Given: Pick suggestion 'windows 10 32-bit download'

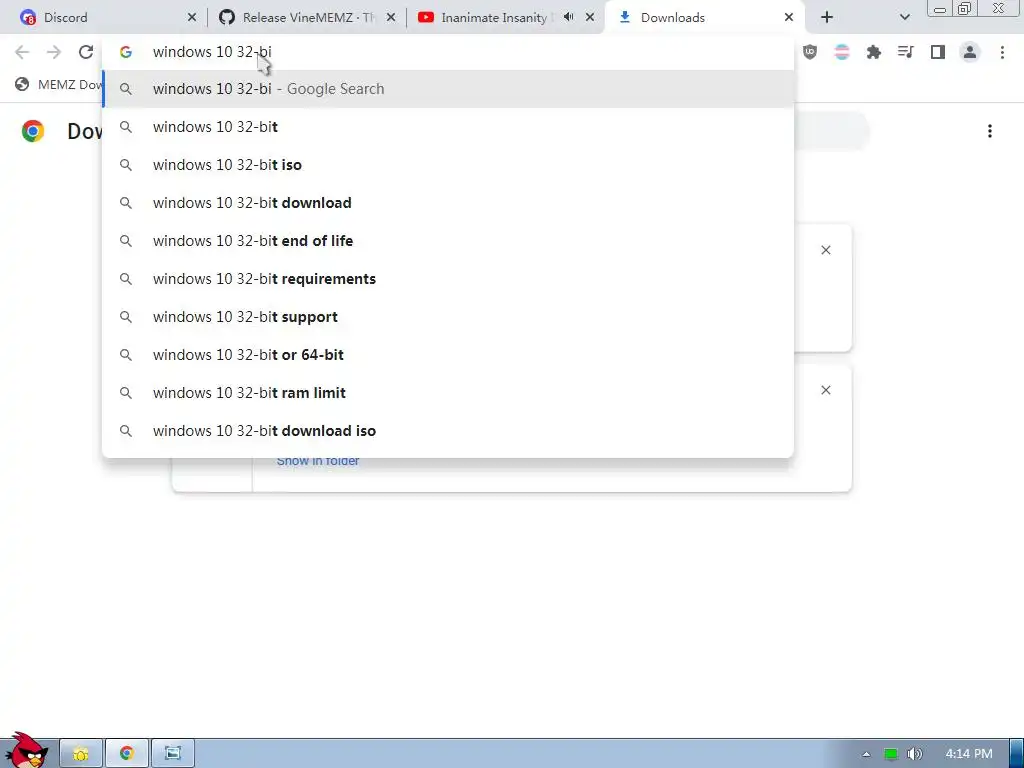Looking at the screenshot, I should 448,202.
